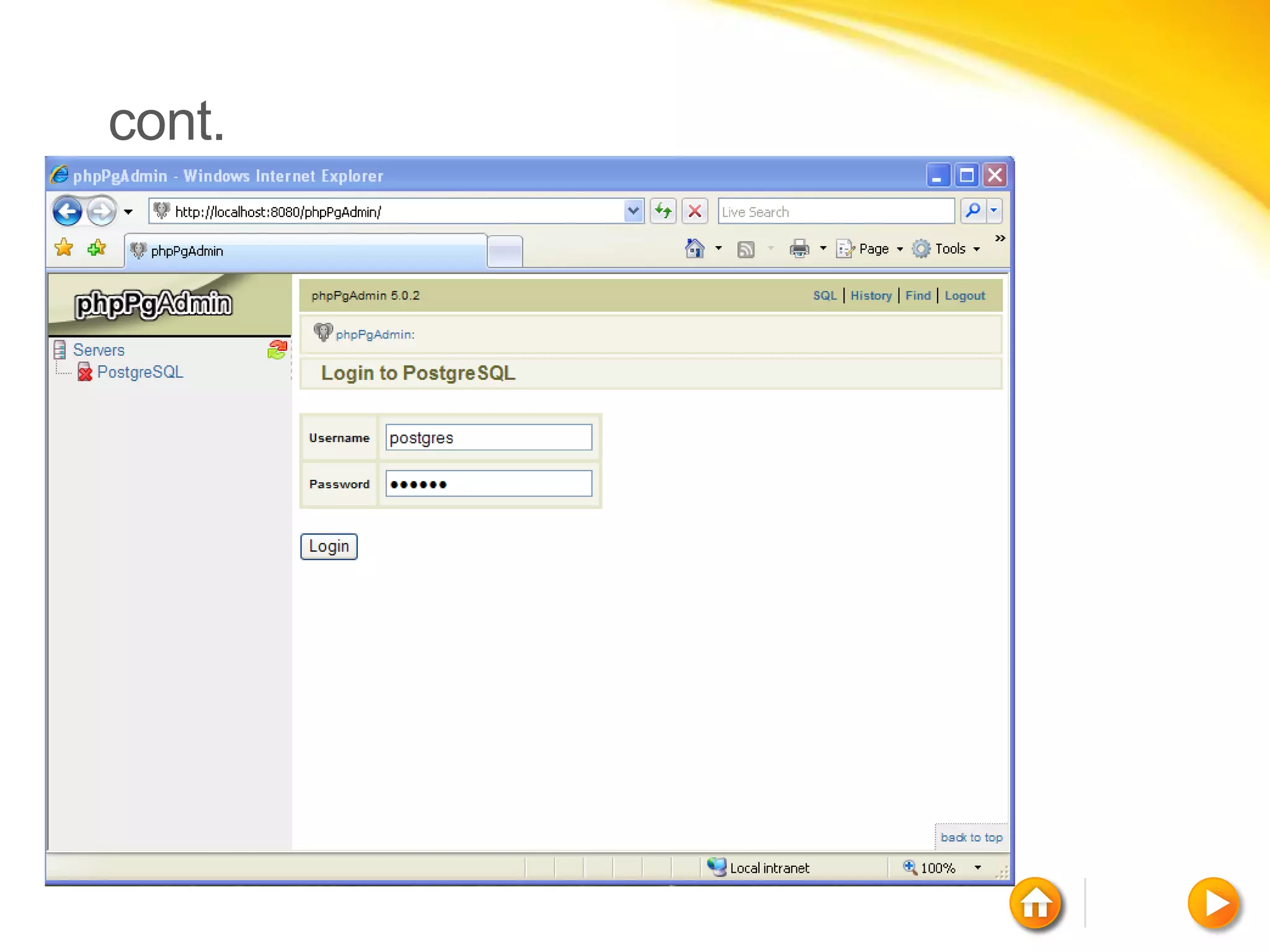Click the phpPgAdmin breadcrumb link

click(375, 335)
